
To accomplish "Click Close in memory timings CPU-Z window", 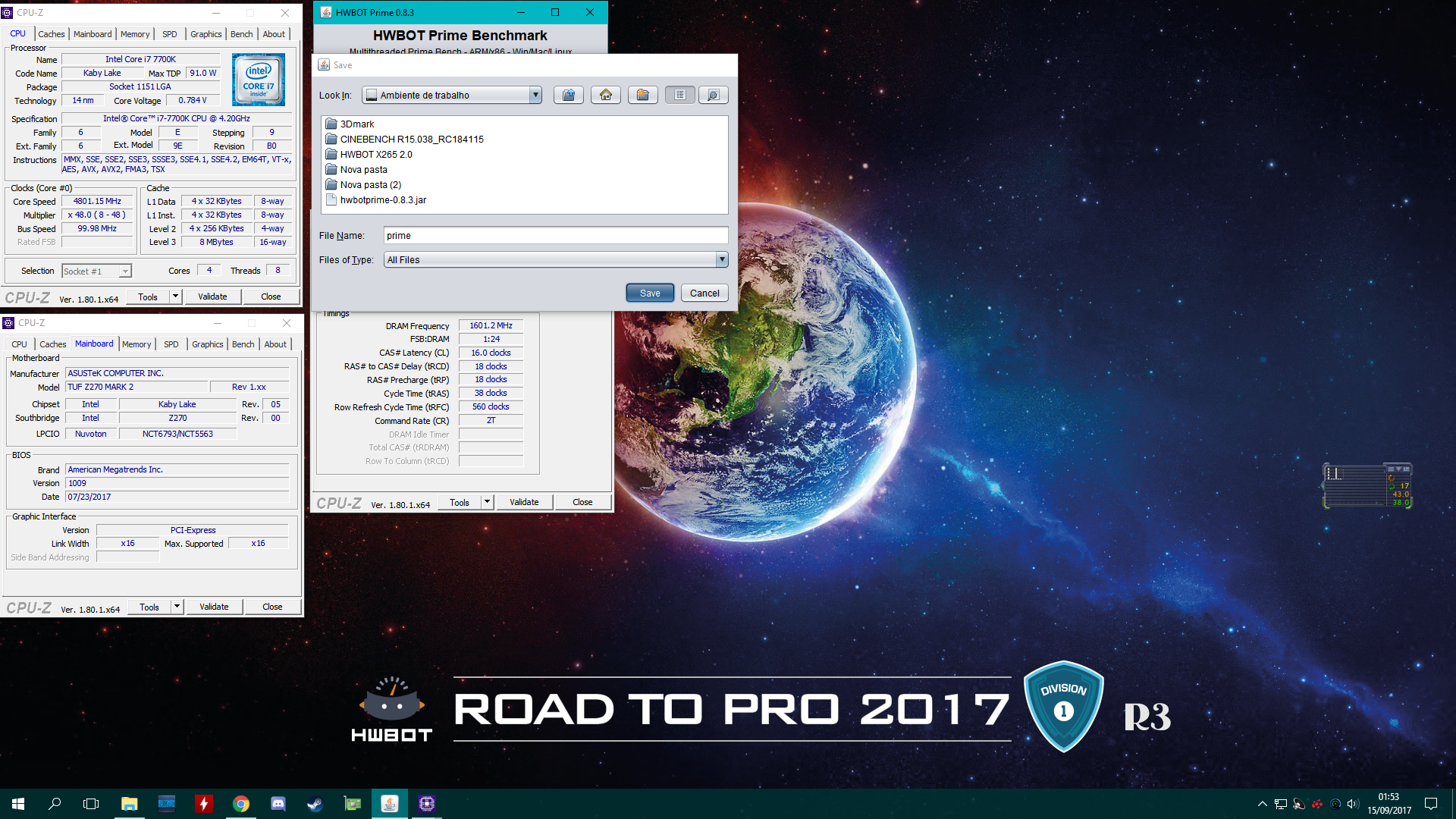I will pos(582,502).
